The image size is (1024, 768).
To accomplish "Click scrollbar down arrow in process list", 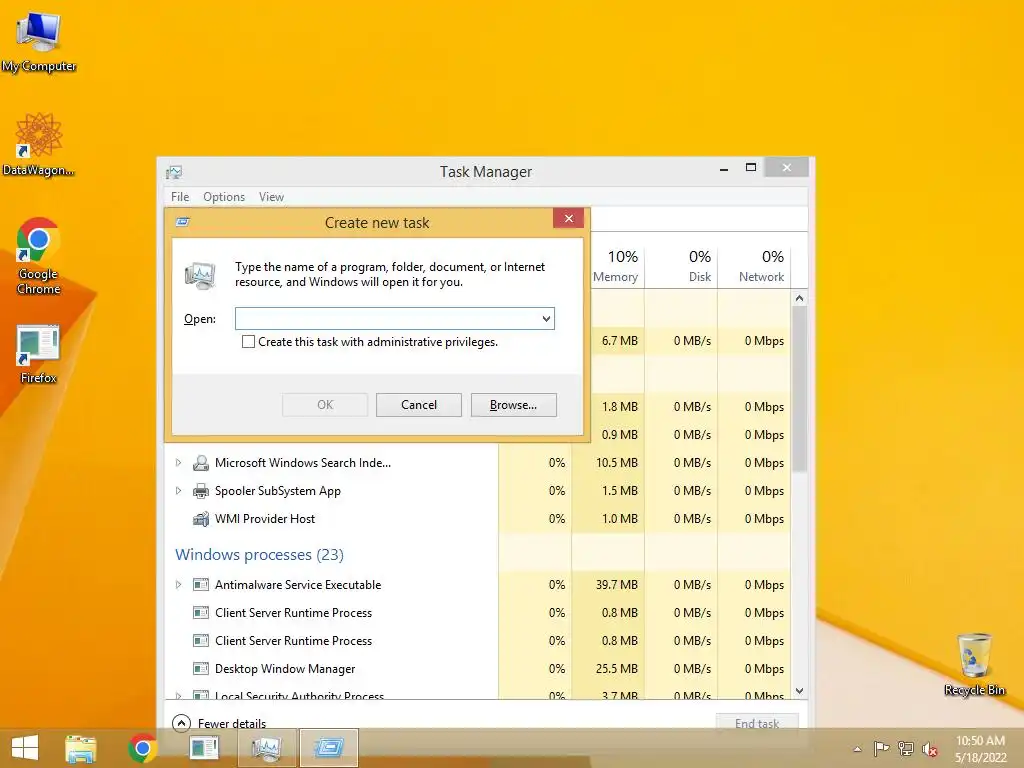I will (799, 691).
